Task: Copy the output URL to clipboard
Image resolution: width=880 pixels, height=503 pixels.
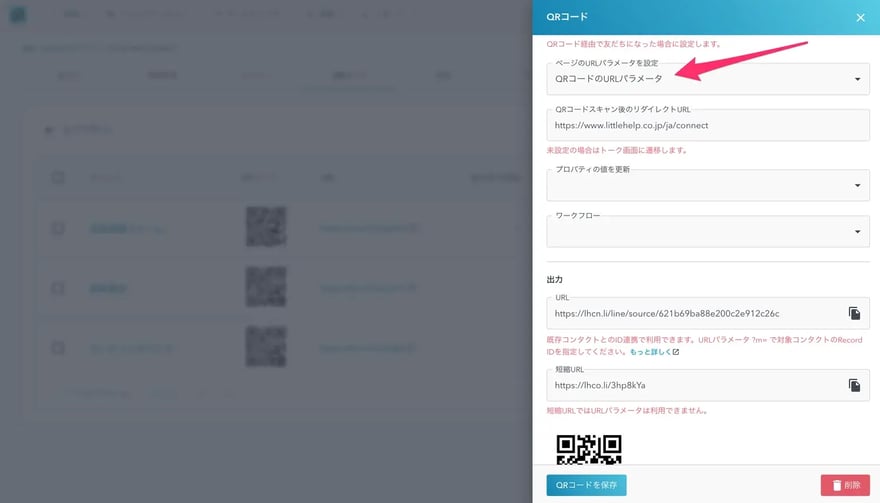Action: pyautogui.click(x=854, y=313)
